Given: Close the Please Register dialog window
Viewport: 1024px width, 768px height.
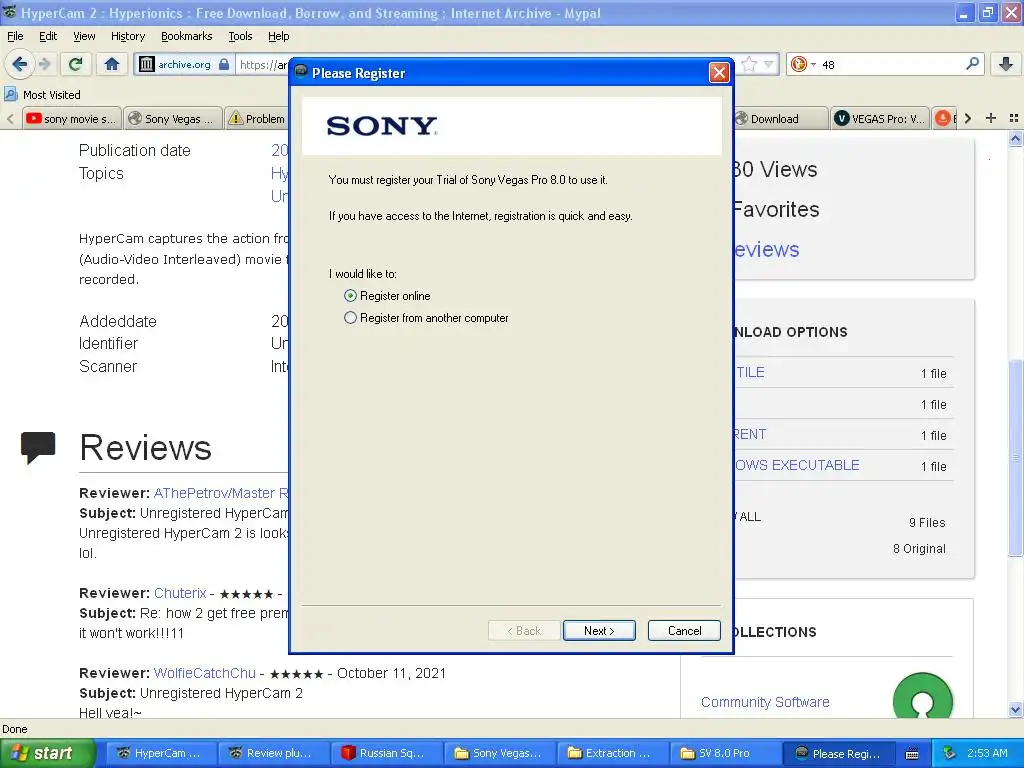Looking at the screenshot, I should [719, 72].
